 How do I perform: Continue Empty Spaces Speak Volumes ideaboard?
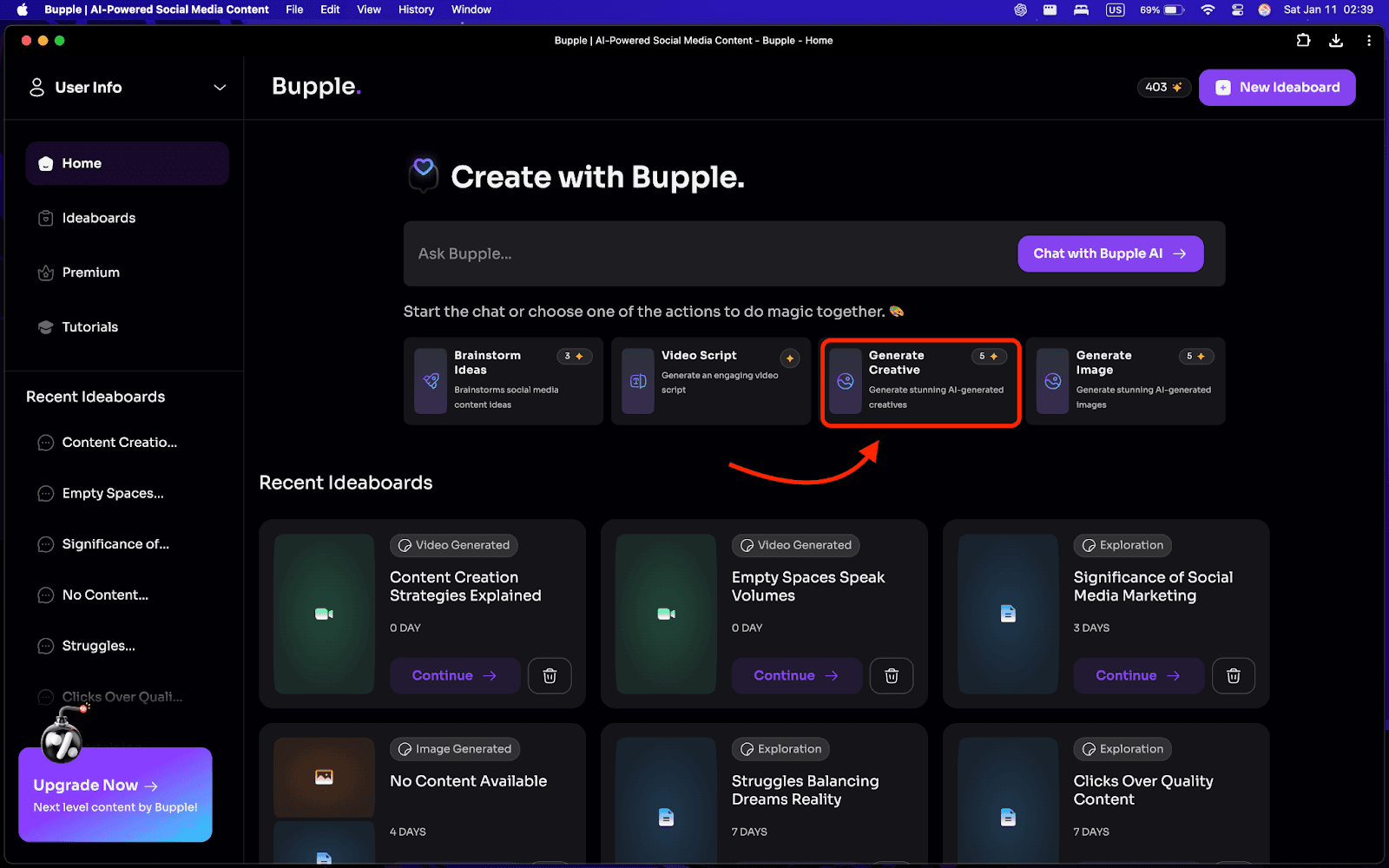point(797,675)
